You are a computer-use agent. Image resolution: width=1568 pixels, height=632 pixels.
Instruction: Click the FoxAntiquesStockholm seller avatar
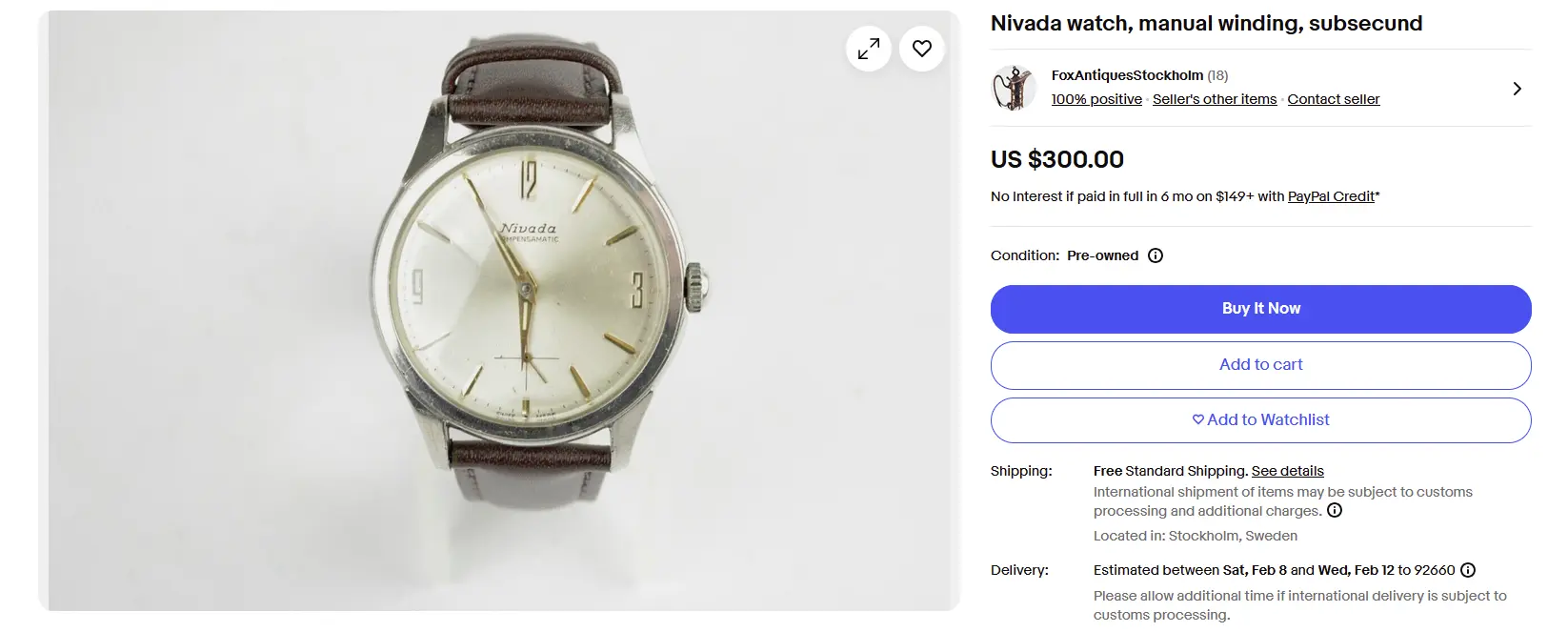click(1014, 88)
